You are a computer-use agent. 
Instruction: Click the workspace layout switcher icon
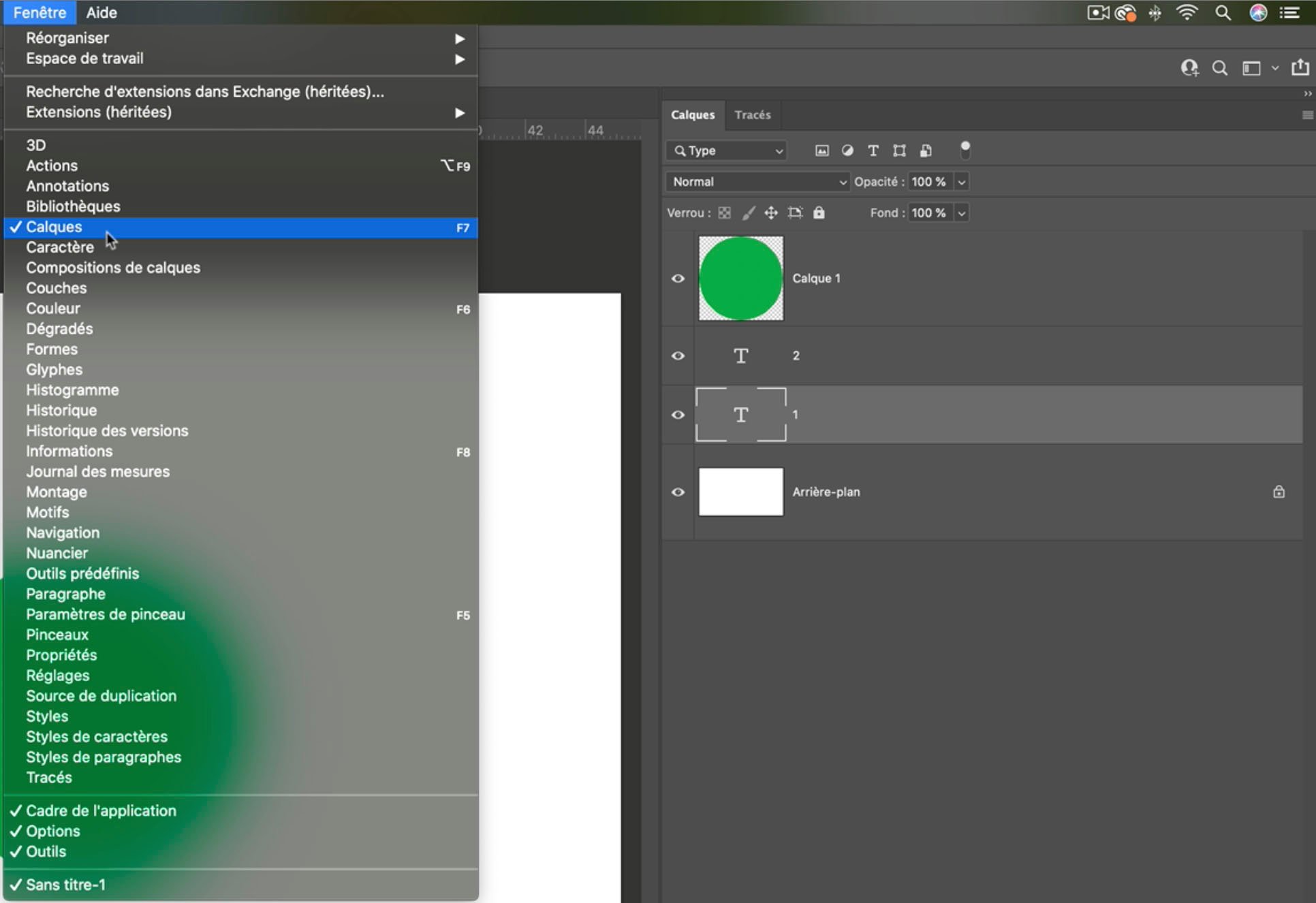coord(1251,68)
